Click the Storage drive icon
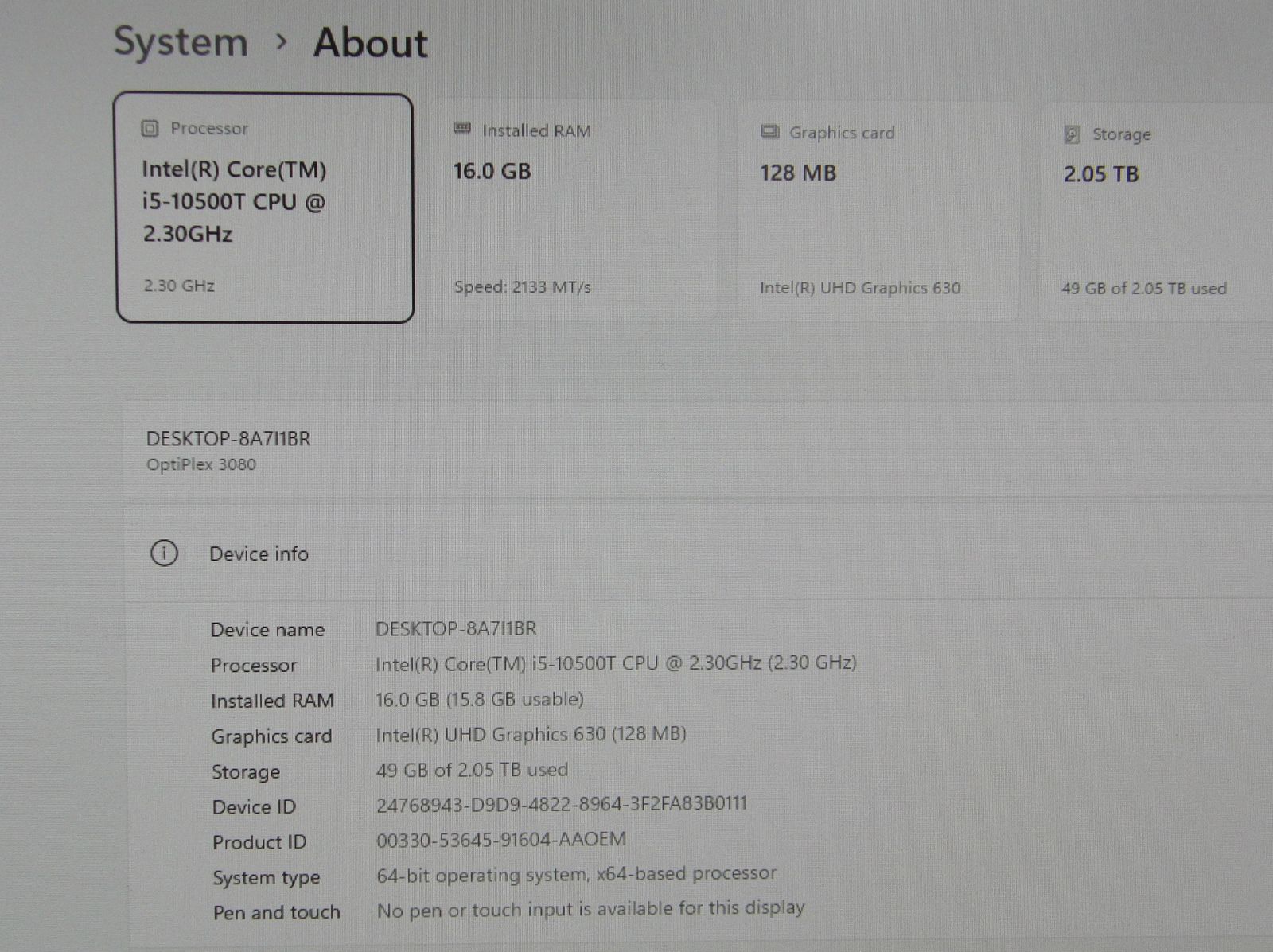 1072,134
